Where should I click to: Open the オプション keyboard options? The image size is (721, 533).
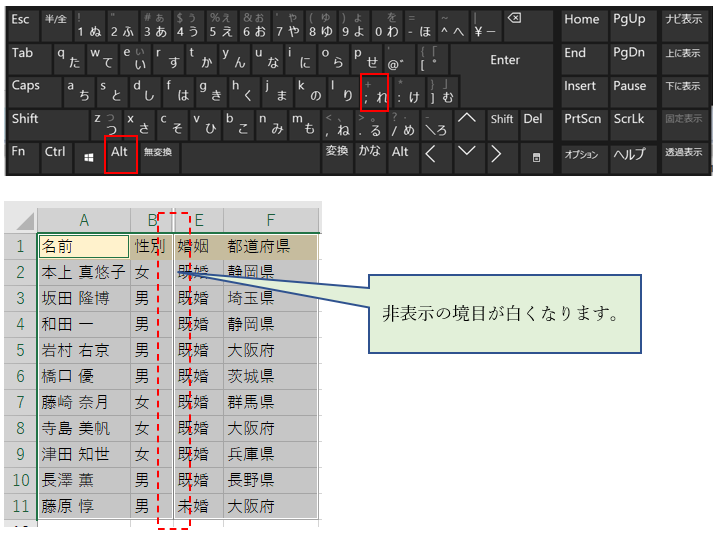pos(581,155)
